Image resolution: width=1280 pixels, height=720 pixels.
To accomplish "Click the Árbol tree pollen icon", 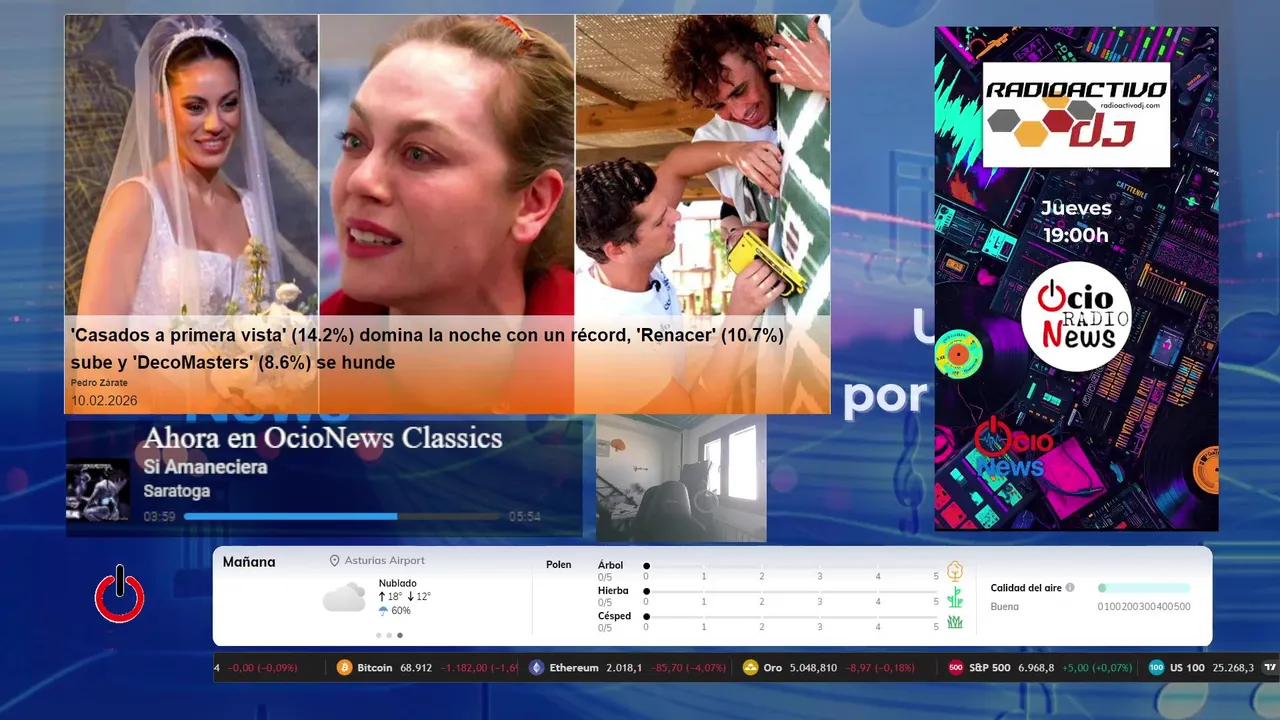I will (x=955, y=571).
